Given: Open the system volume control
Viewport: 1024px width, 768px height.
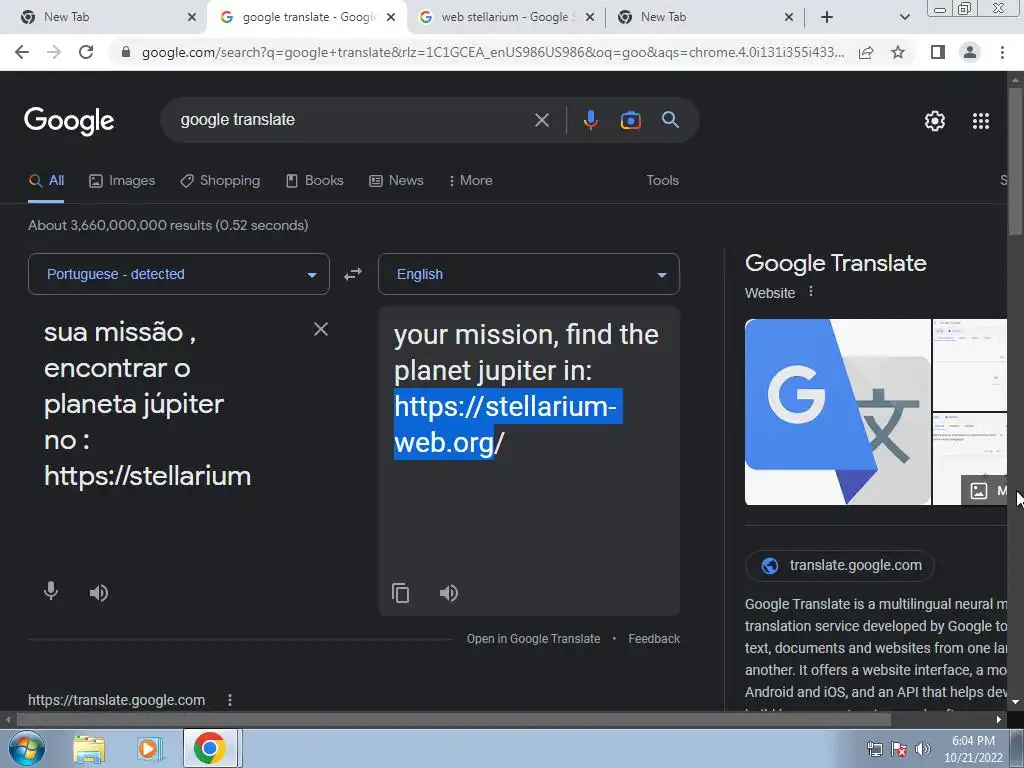Looking at the screenshot, I should point(923,749).
